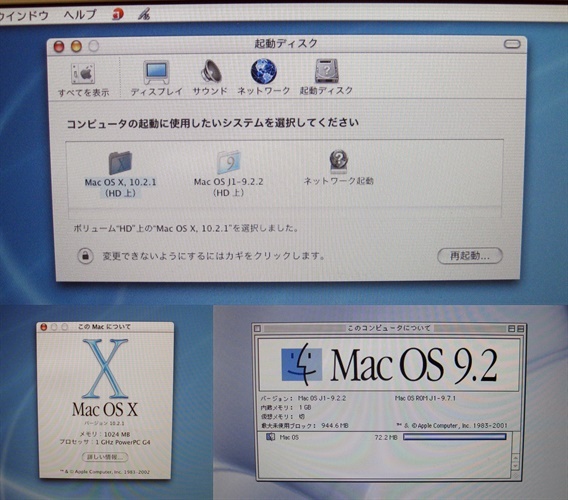This screenshot has width=568, height=500.
Task: Close the この Mac について window
Action: 44,327
